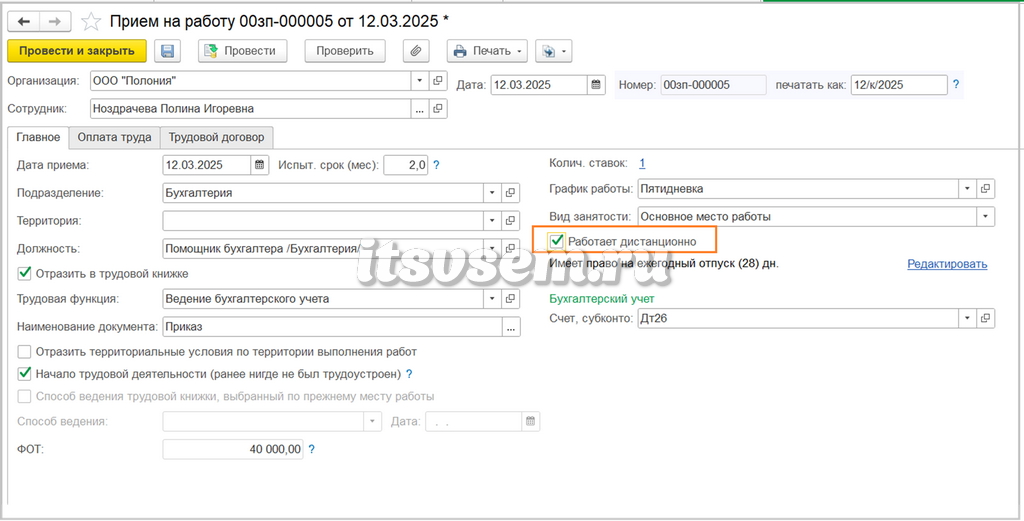Screen dimensions: 1024x521
Task: Switch to Оплата труда tab
Action: tap(114, 138)
